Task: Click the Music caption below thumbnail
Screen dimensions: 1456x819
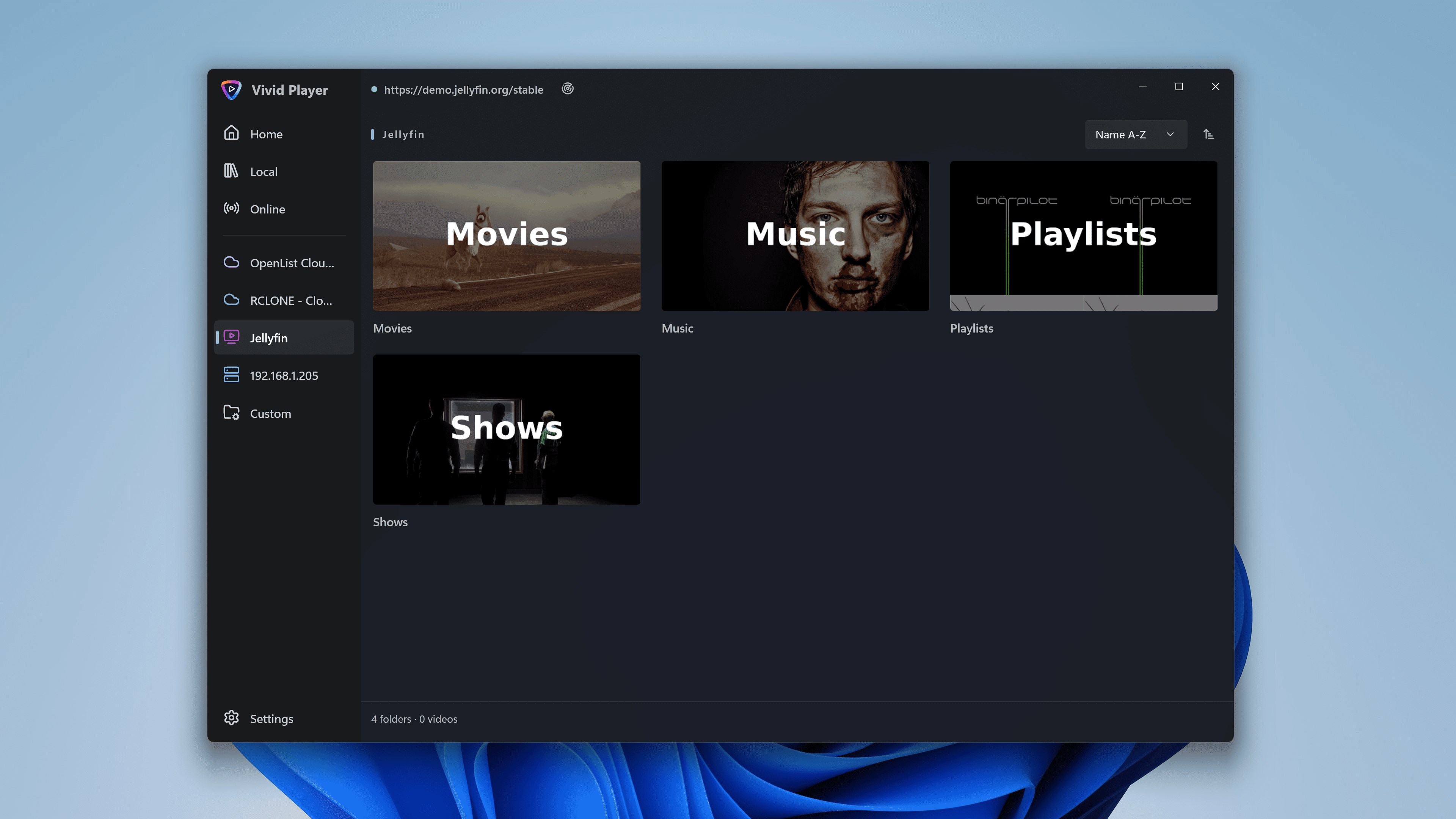Action: tap(677, 328)
